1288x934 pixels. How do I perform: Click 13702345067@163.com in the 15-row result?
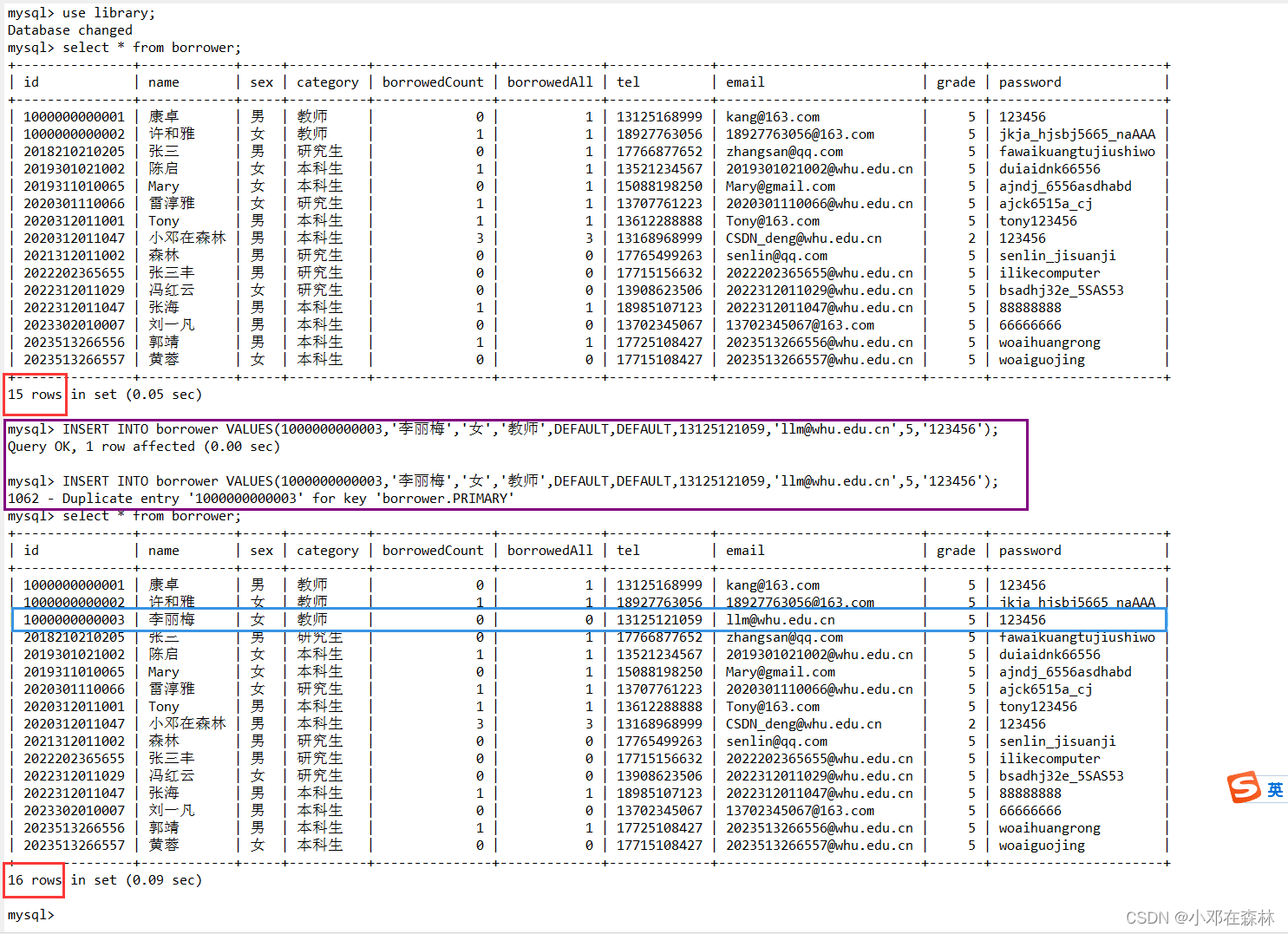(x=801, y=325)
